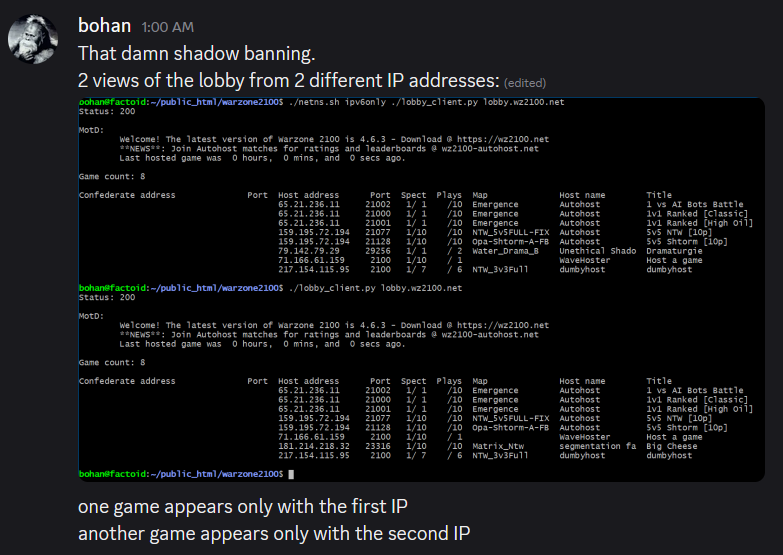Click the terminal cursor at the last prompt
The height and width of the screenshot is (555, 783).
click(291, 474)
